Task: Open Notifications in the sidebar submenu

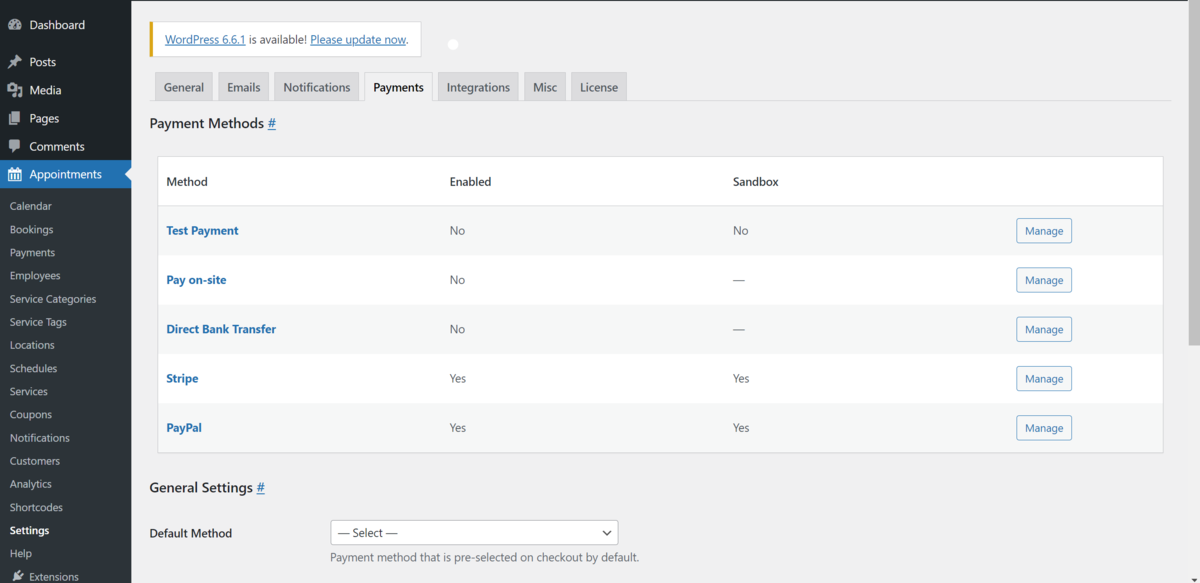Action: [x=40, y=438]
